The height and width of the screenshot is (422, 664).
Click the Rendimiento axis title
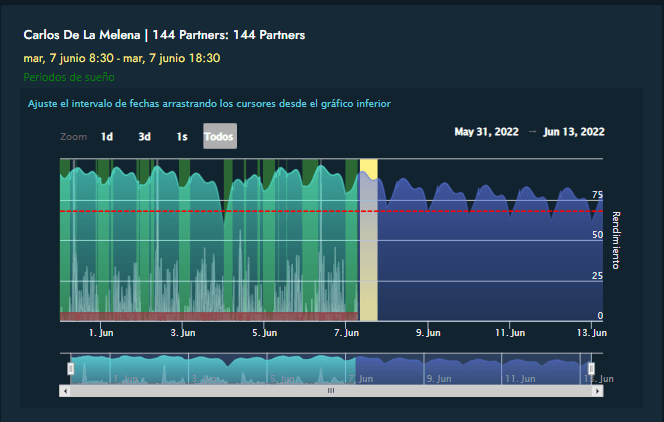coord(616,240)
